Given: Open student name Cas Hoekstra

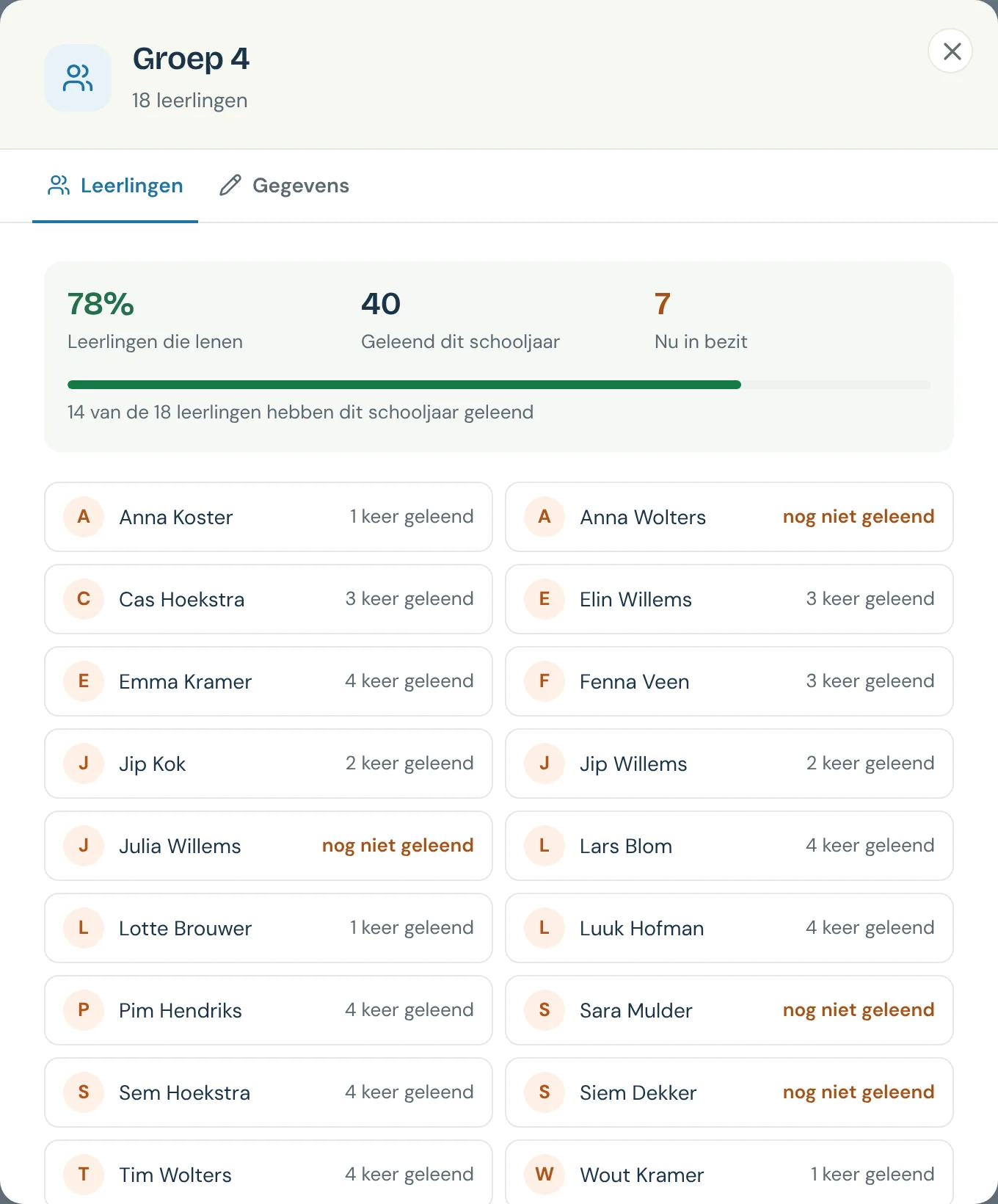Looking at the screenshot, I should [182, 600].
